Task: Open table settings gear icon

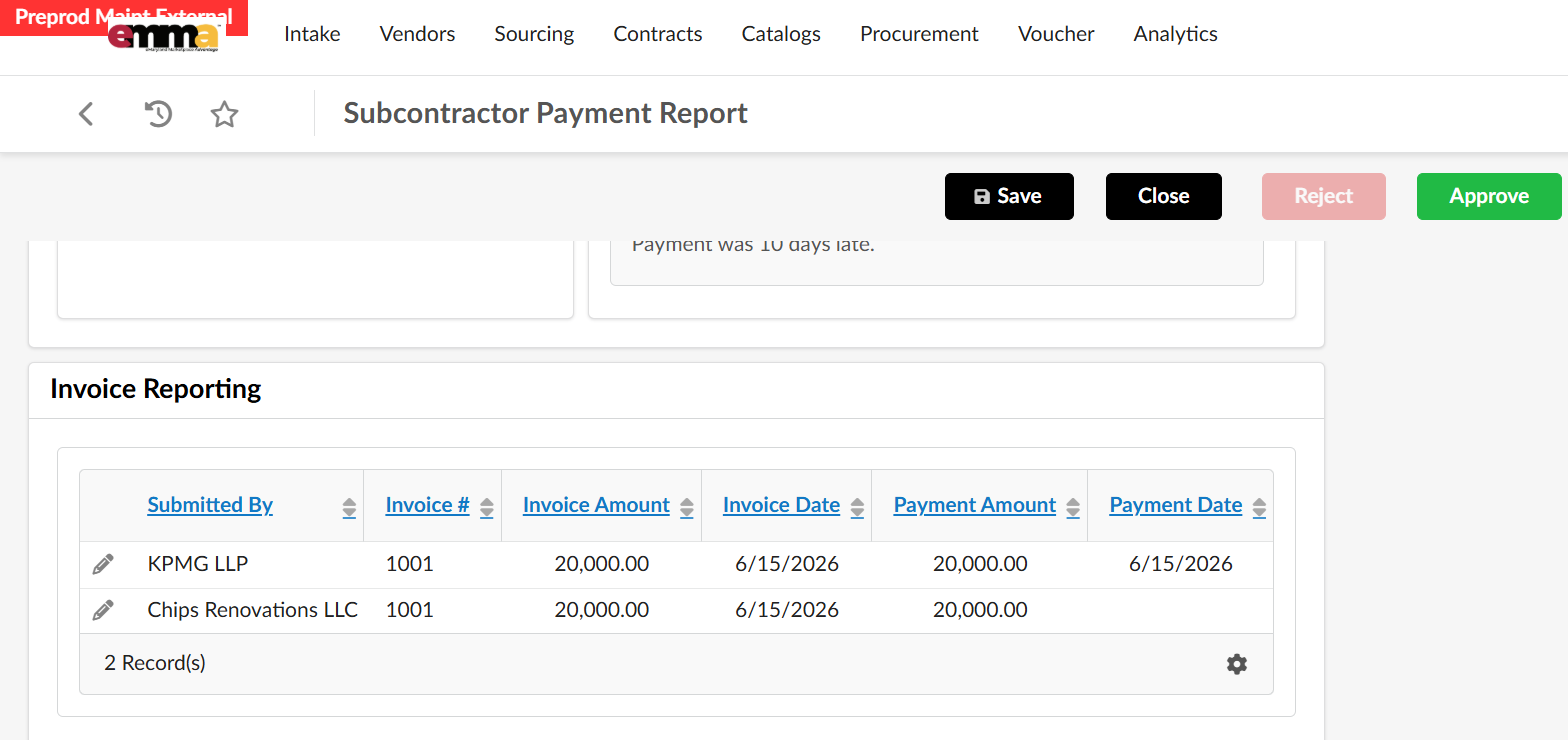Action: click(1237, 664)
